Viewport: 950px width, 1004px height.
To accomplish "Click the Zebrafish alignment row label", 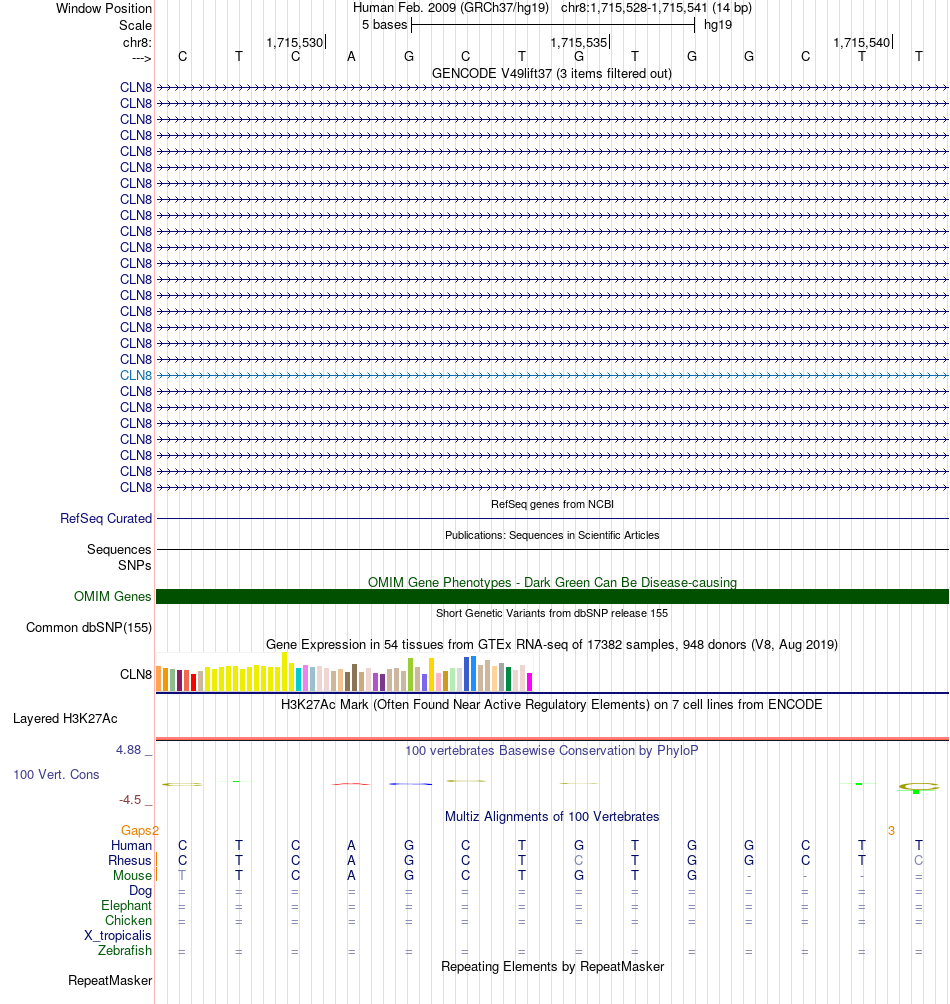I will pos(125,950).
